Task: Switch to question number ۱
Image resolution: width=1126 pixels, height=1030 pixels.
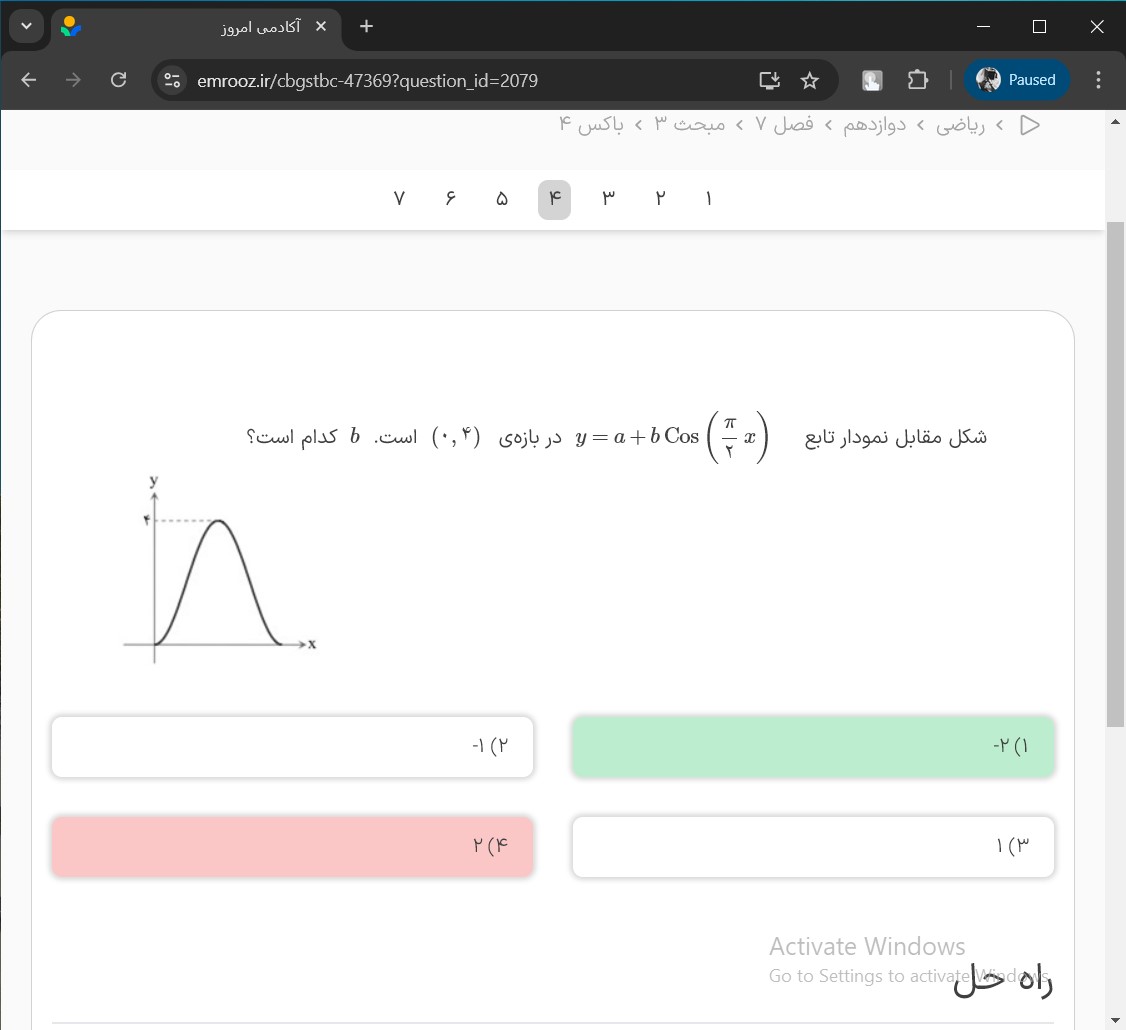Action: [x=709, y=199]
